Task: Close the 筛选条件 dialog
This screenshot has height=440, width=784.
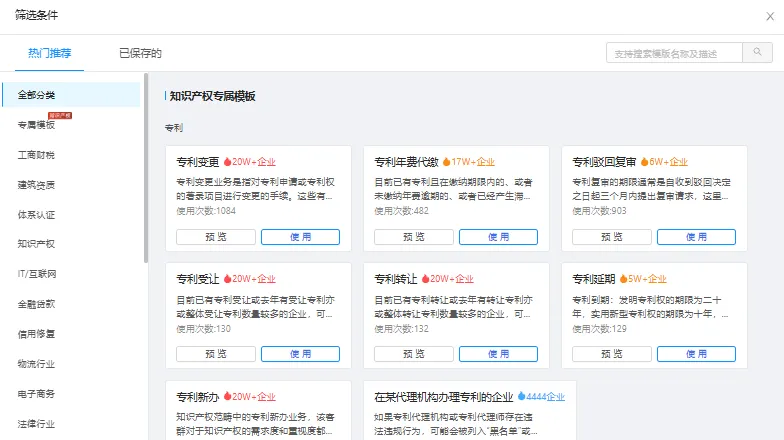Action: coord(770,16)
